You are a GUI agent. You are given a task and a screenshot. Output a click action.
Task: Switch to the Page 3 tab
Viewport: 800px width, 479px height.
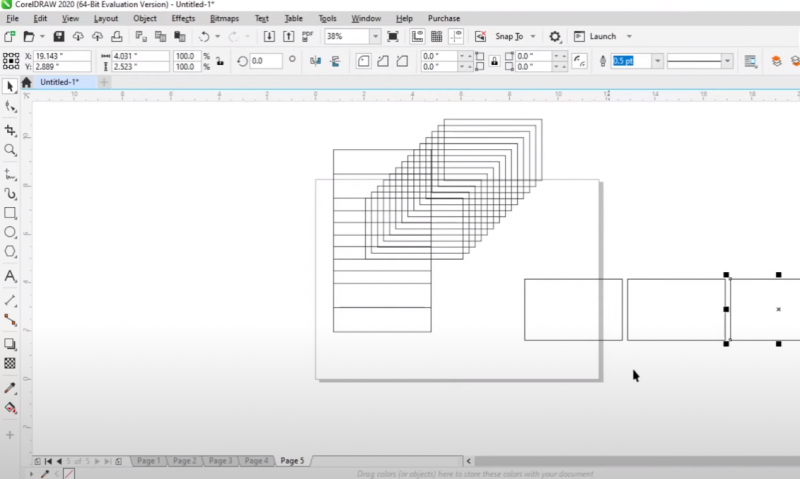click(220, 461)
